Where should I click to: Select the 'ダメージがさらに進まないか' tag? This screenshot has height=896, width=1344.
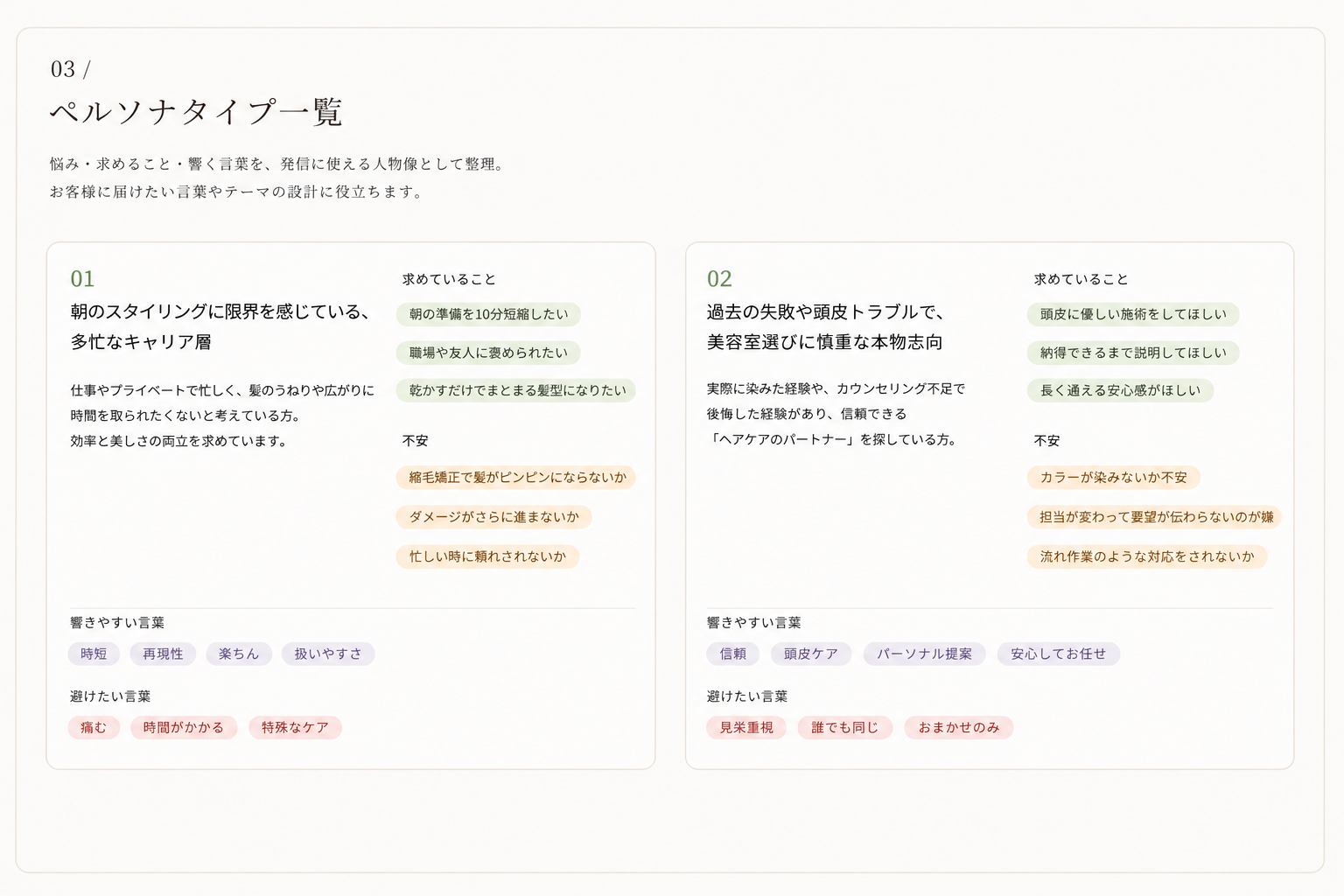[494, 517]
